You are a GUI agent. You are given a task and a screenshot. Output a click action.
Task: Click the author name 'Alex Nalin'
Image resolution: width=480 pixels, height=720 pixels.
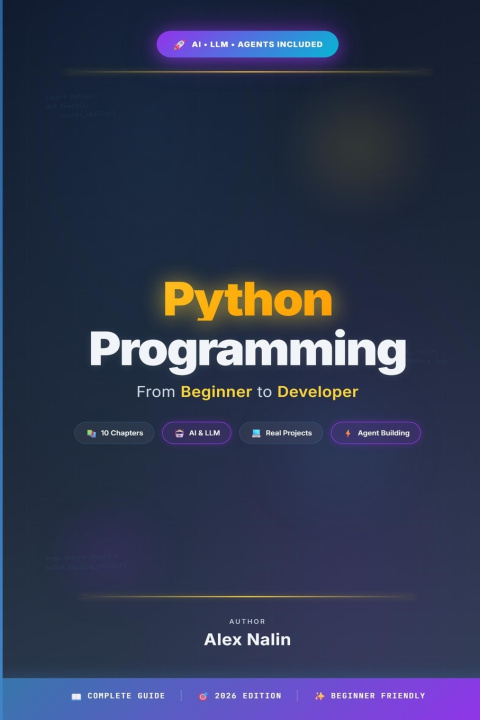coord(248,640)
